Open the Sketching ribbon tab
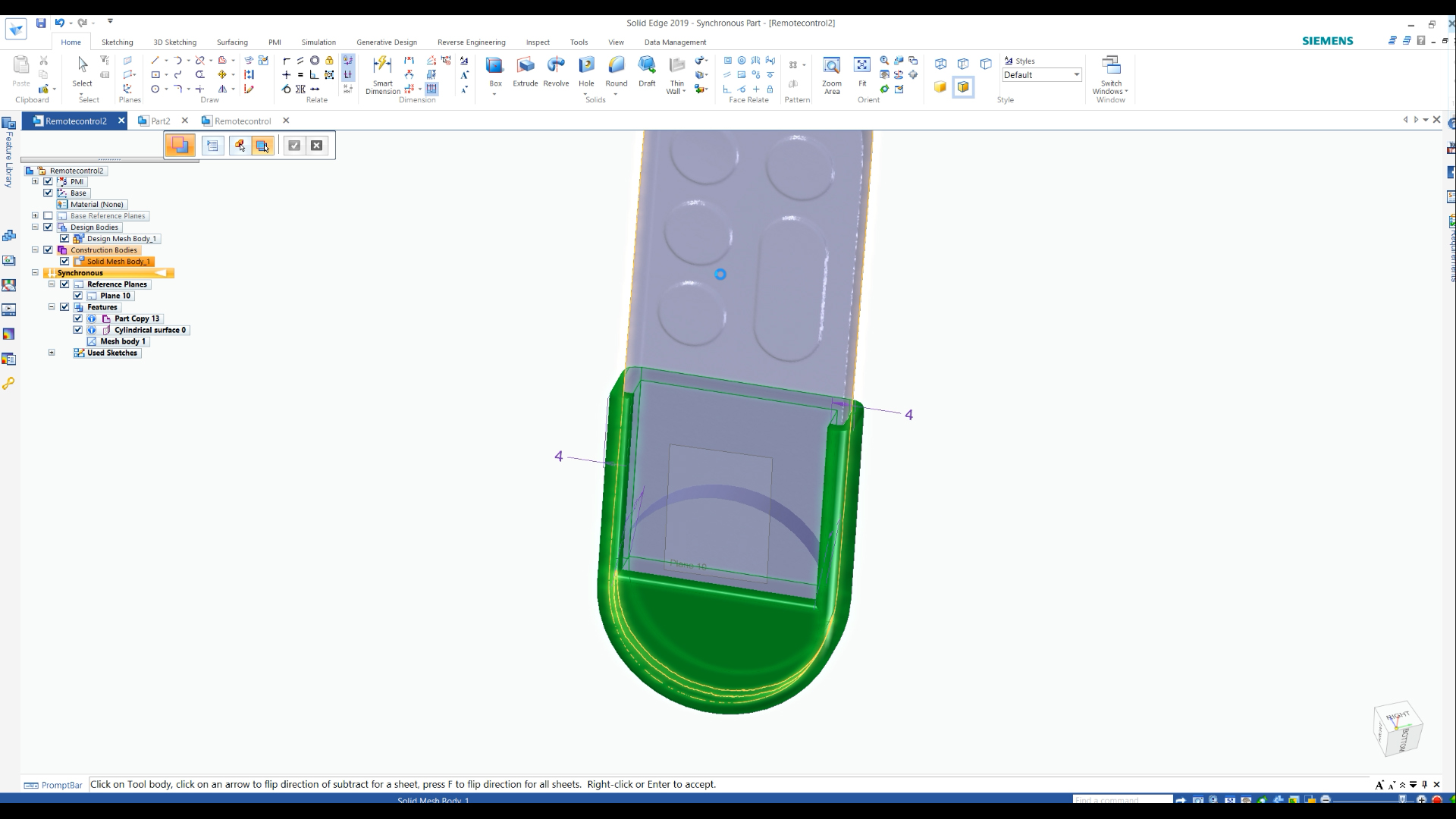This screenshot has height=819, width=1456. click(117, 42)
